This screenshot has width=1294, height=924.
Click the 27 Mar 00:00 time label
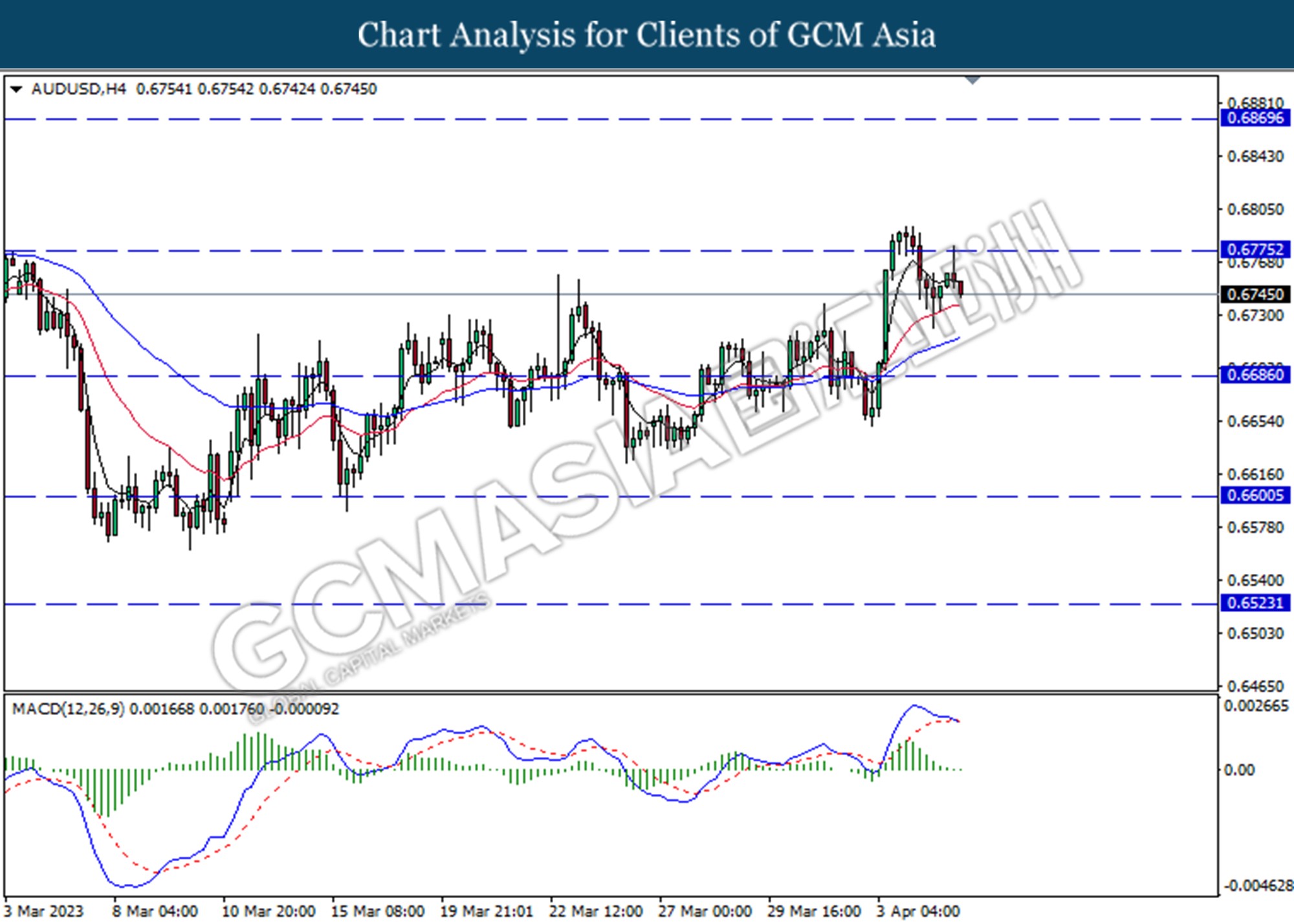[705, 911]
